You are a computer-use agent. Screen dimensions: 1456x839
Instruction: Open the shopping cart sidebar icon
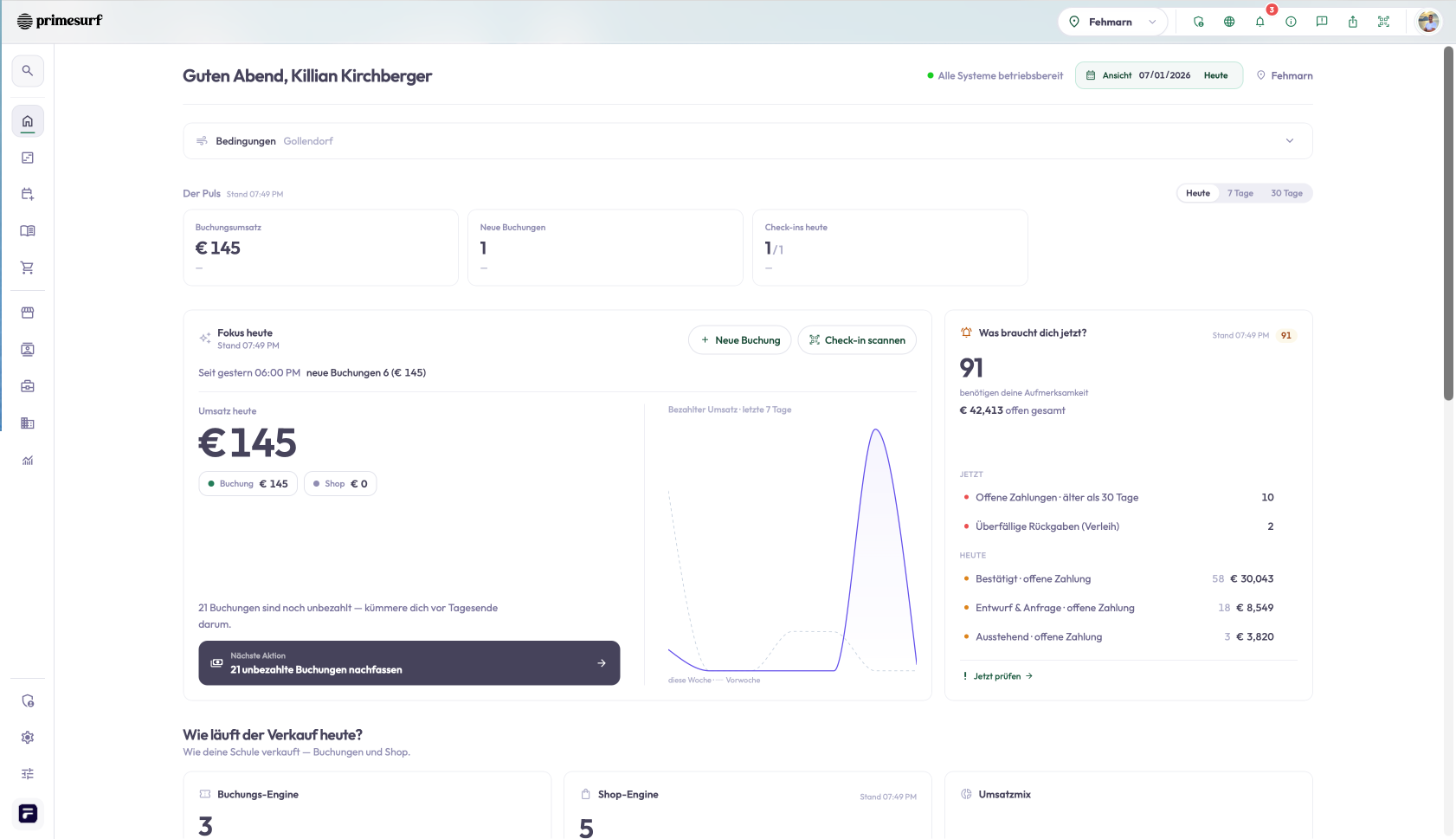click(x=28, y=268)
